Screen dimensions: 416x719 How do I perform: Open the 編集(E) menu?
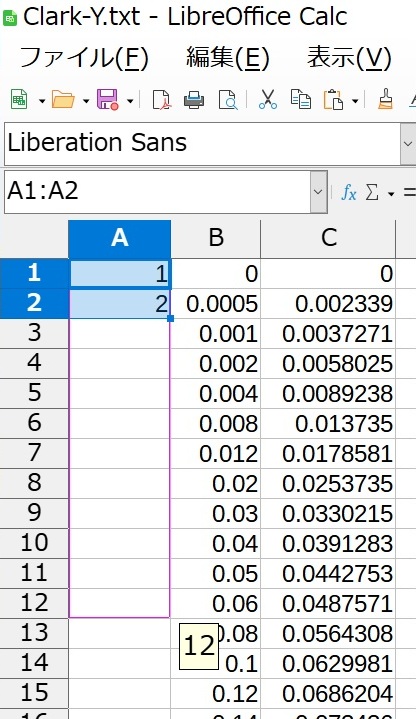coord(227,58)
